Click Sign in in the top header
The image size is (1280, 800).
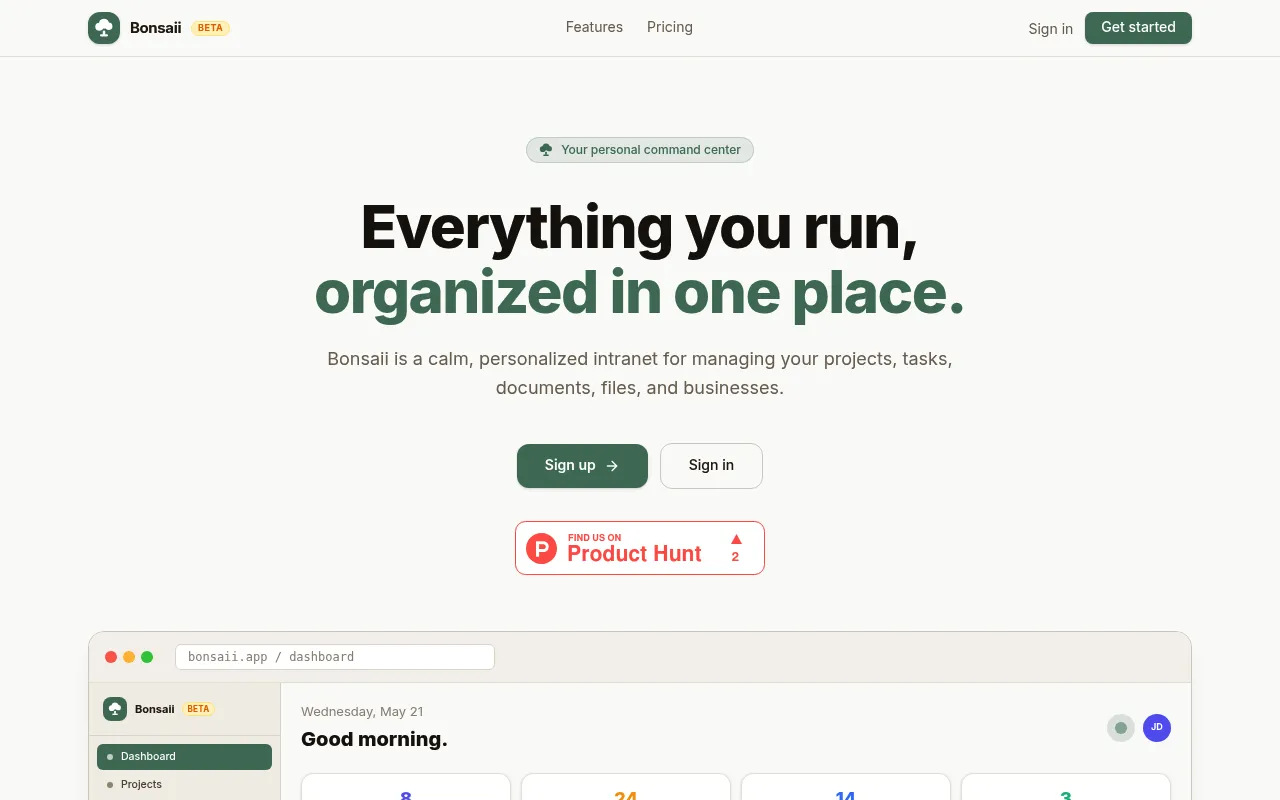click(1050, 29)
